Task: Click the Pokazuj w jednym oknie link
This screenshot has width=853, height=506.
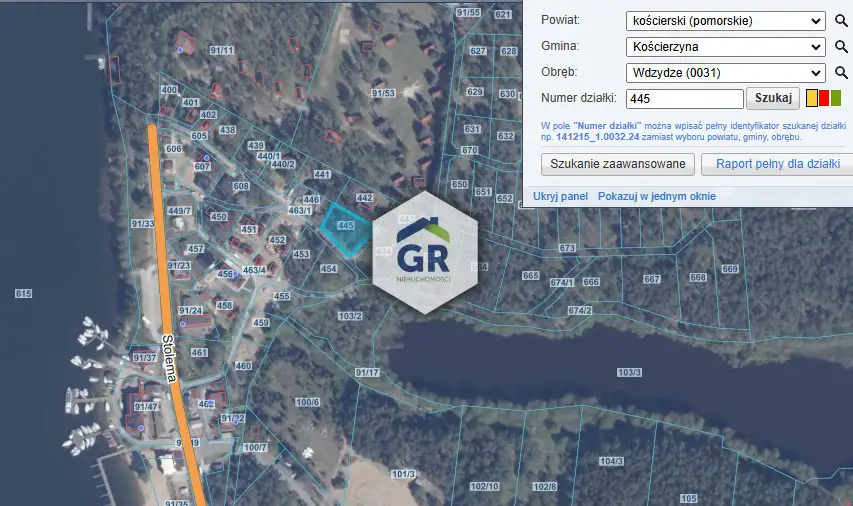Action: [657, 196]
